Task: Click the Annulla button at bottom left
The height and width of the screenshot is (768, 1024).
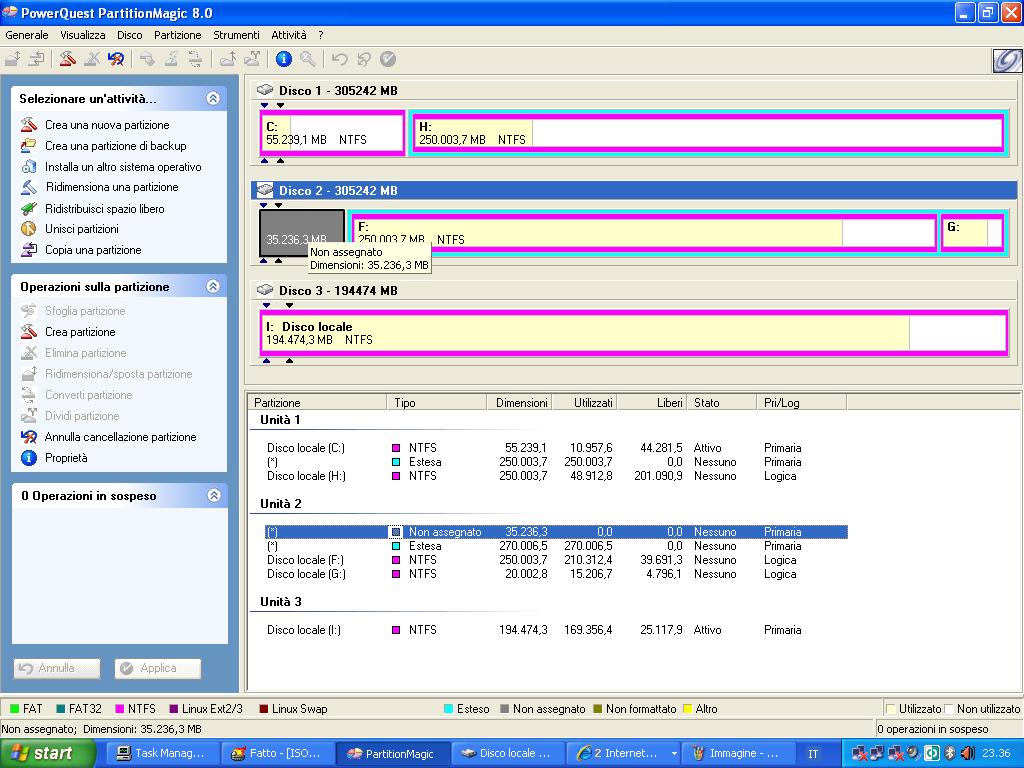Action: (57, 668)
